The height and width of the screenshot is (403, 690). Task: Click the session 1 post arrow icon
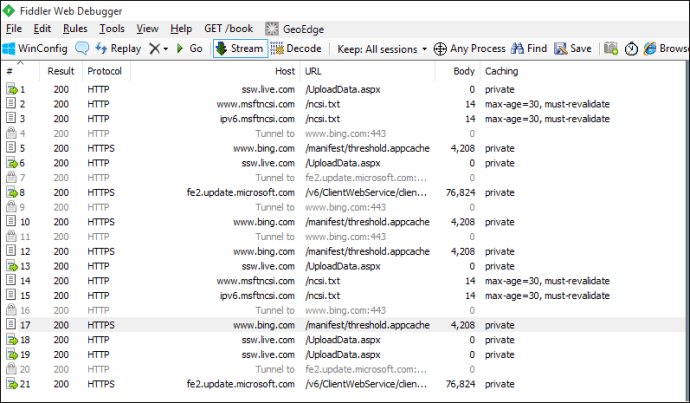11,89
